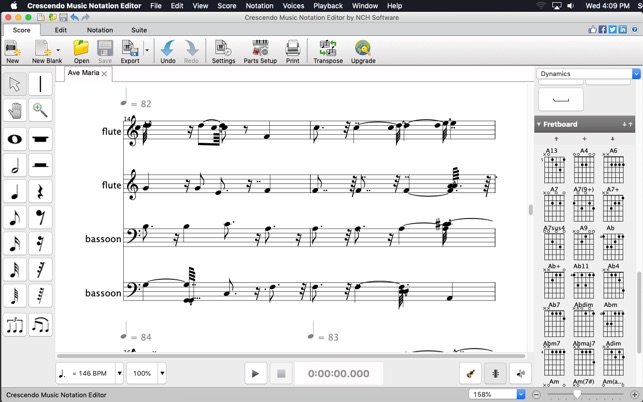
Task: Click the Facebook share icon
Action: (602, 30)
